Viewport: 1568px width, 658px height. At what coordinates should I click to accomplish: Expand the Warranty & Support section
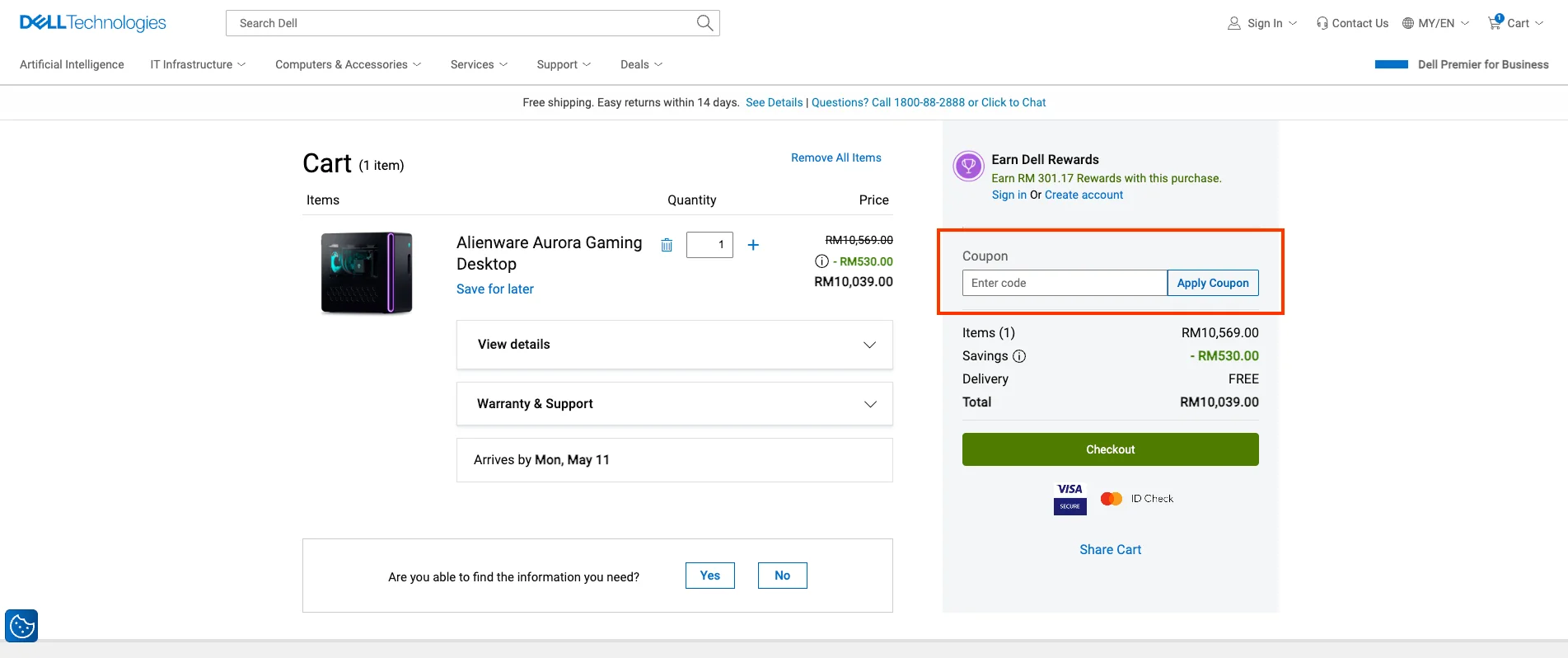(x=675, y=404)
